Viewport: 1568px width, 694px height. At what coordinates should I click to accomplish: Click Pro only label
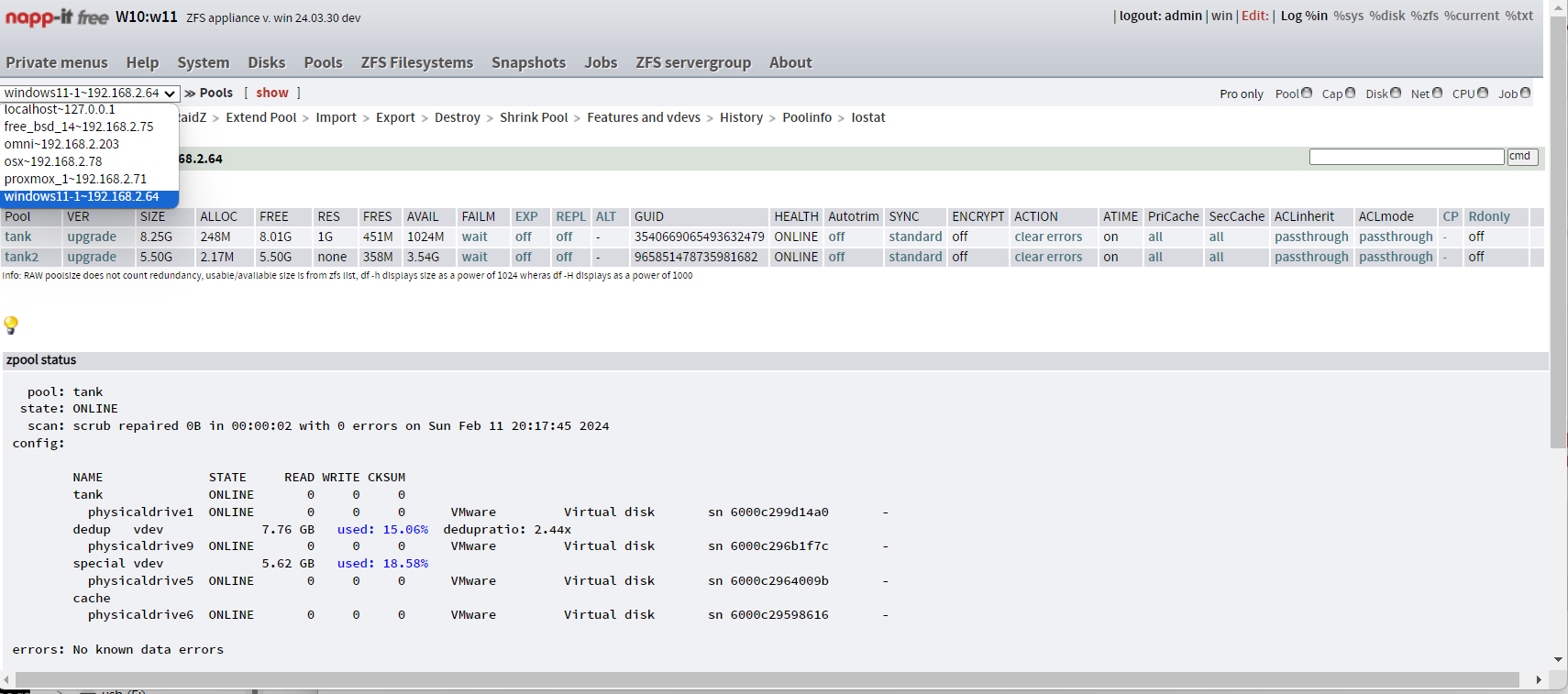click(1241, 94)
